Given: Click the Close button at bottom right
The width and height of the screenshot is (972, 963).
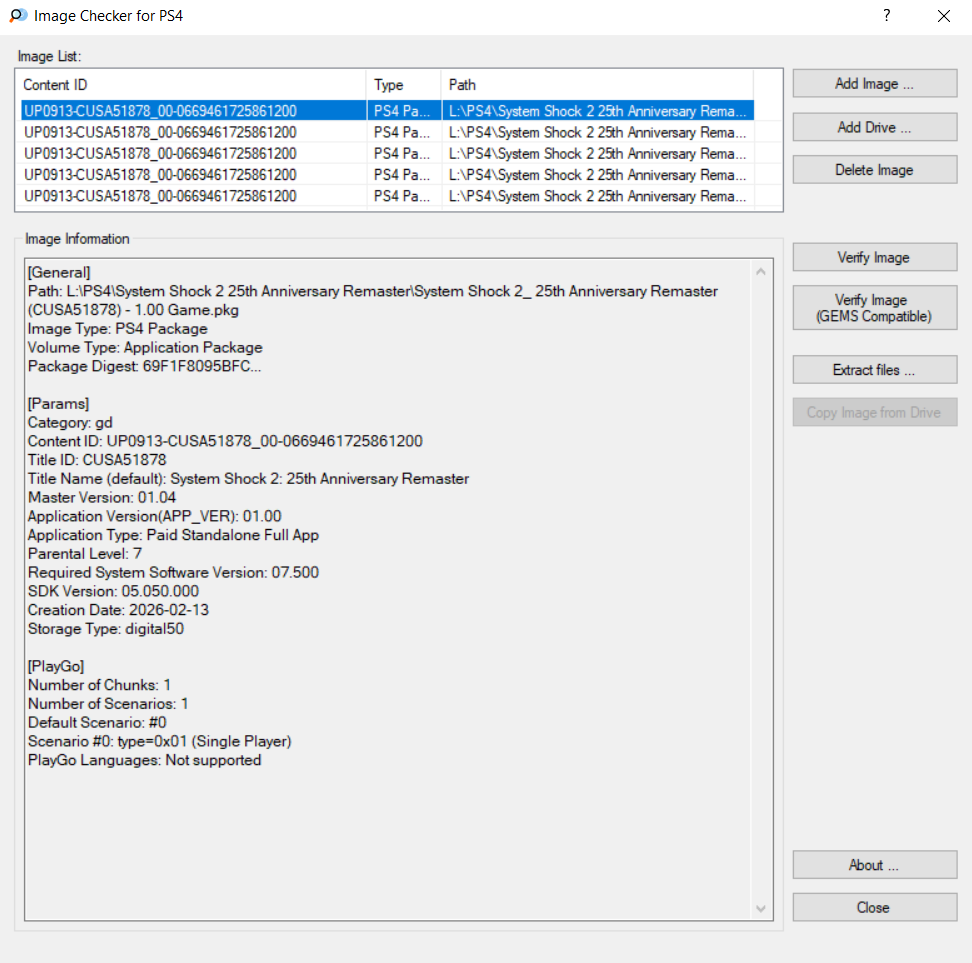Looking at the screenshot, I should pos(874,907).
